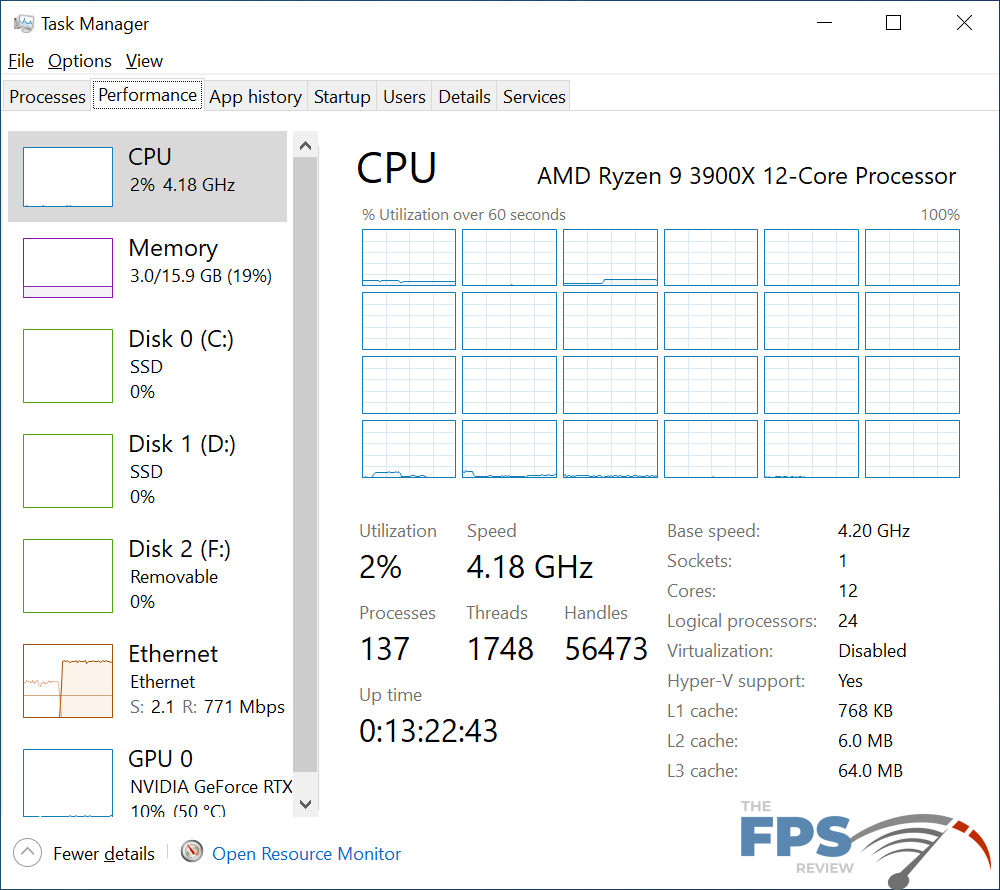Click the Ethernet S: 2.1 R: 771 Mbps text
The image size is (1000, 890).
[x=207, y=707]
